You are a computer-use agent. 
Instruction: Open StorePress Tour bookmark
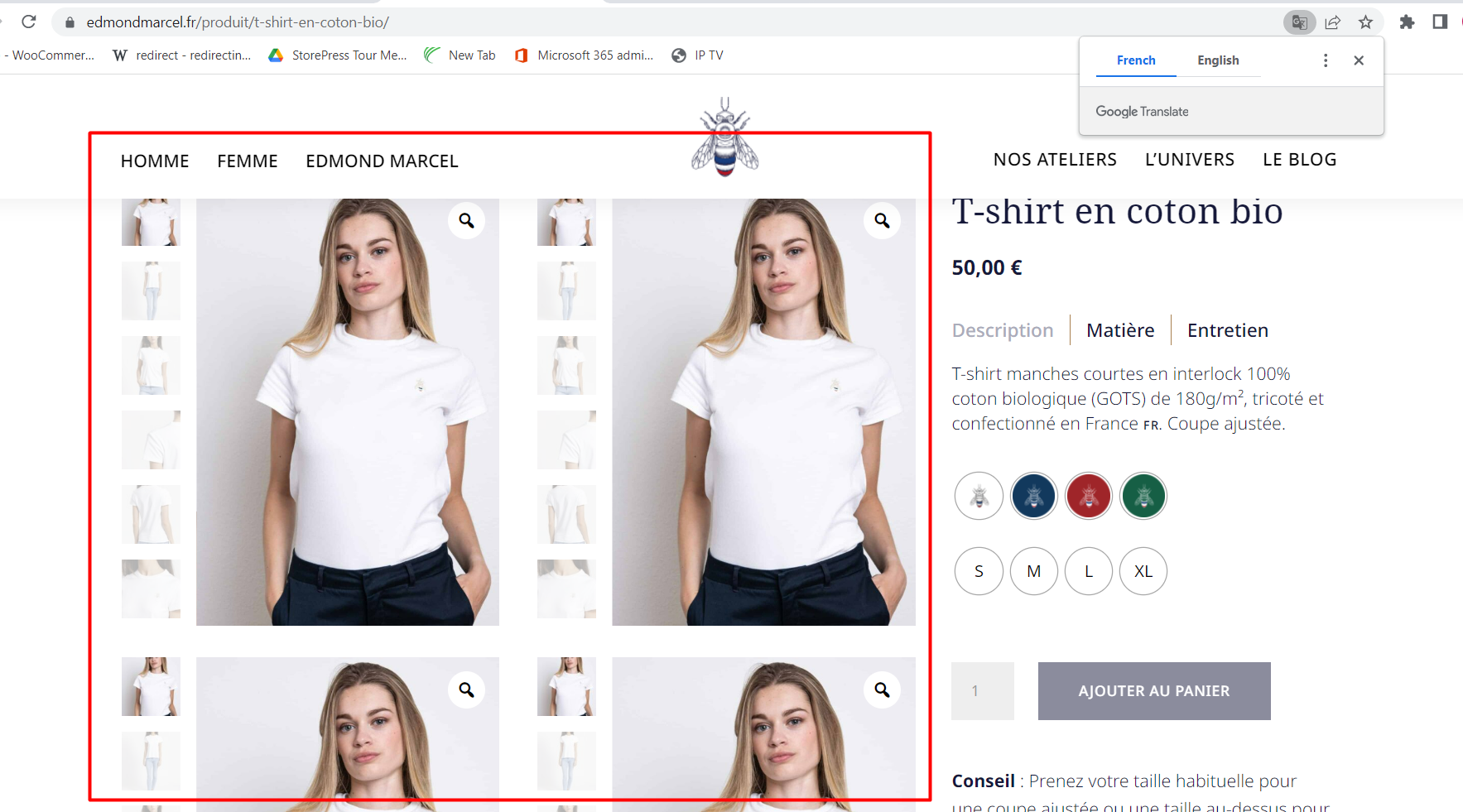pos(338,55)
